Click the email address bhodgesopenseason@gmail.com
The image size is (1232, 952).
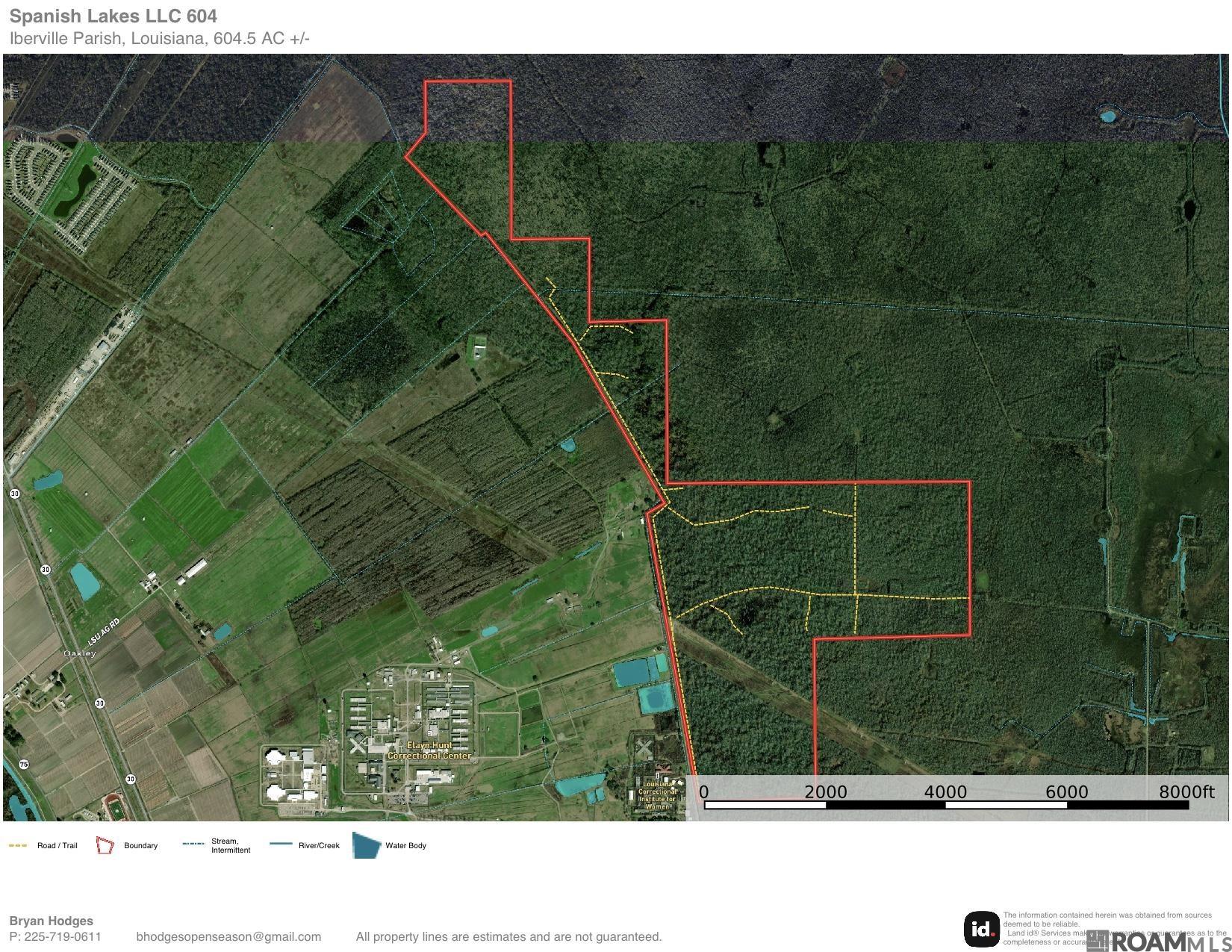click(x=228, y=936)
